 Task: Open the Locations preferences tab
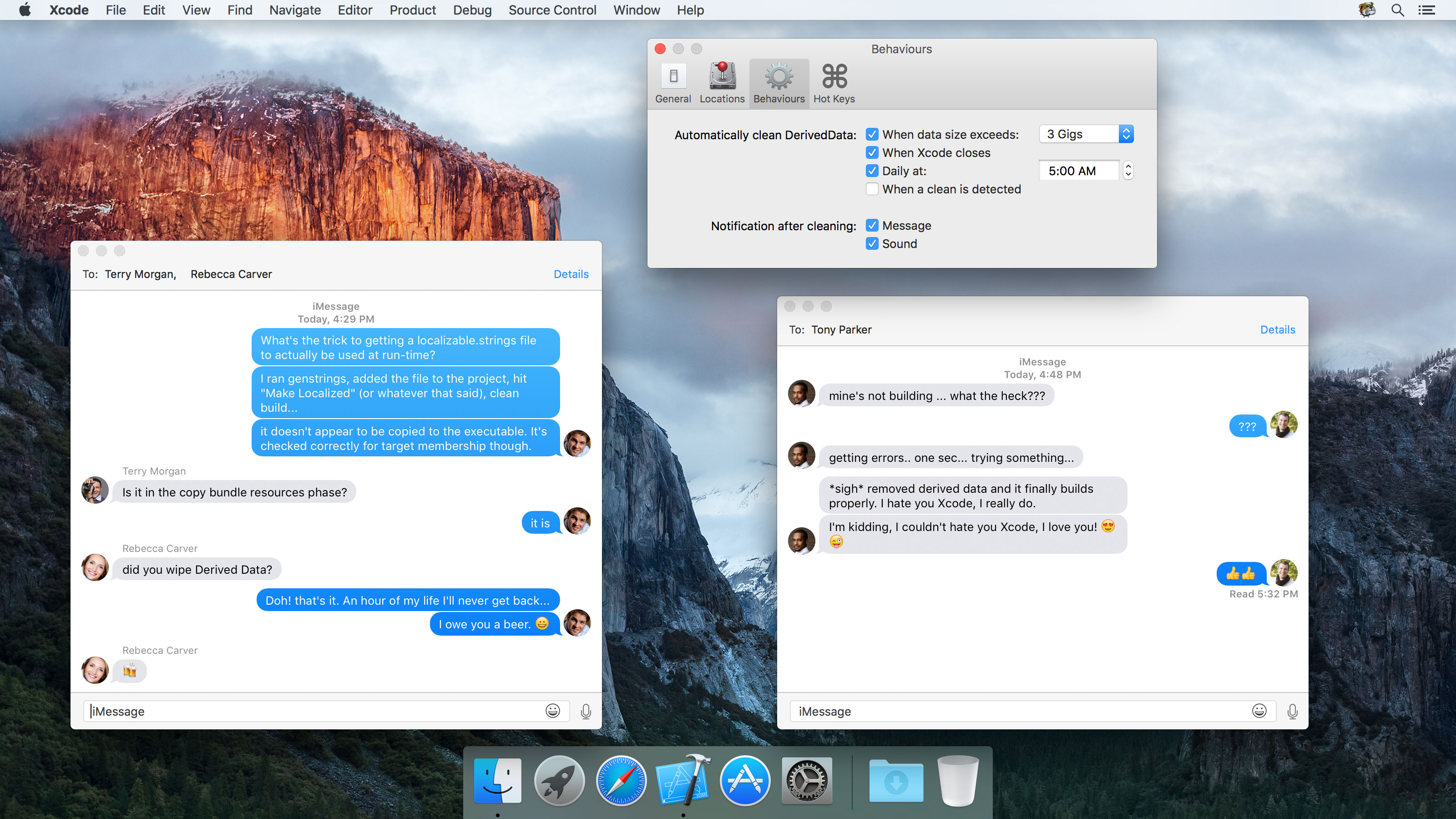coord(722,83)
